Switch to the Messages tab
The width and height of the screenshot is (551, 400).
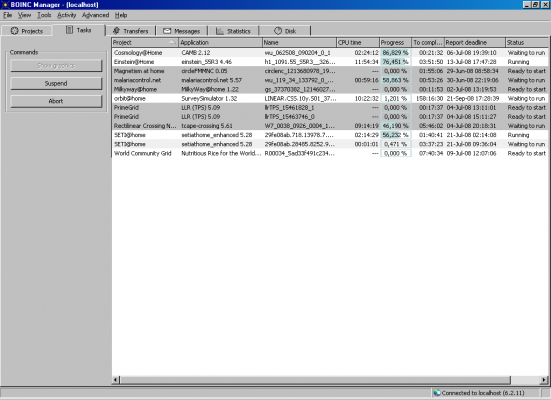tap(182, 31)
